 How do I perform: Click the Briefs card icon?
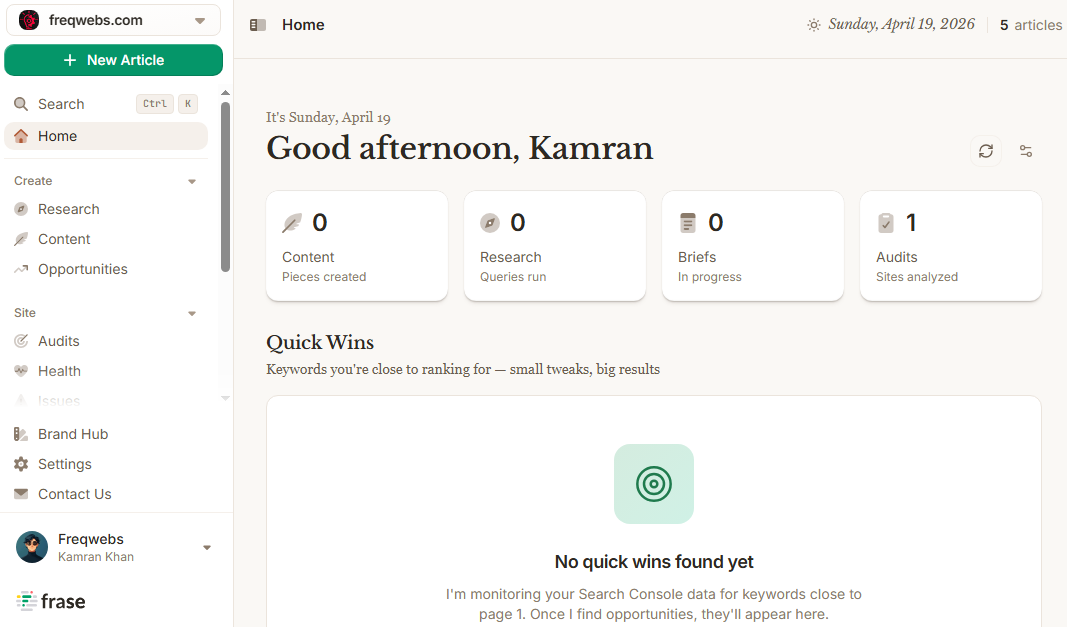point(688,223)
